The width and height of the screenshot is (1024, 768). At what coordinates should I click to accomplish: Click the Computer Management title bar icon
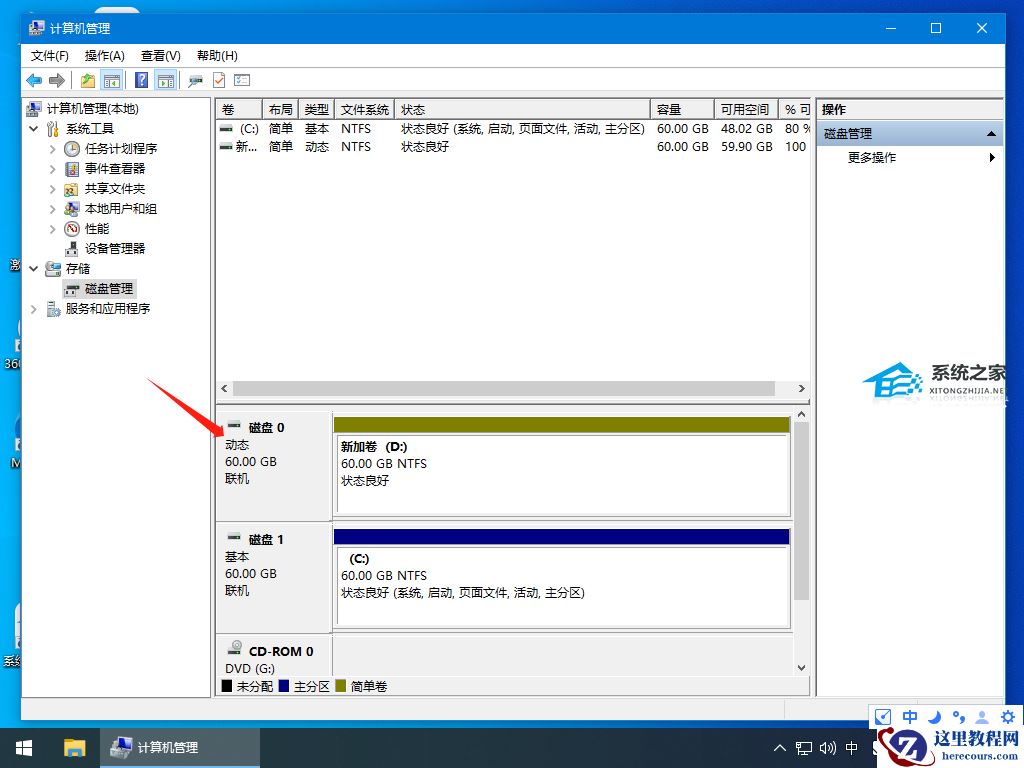pos(37,27)
